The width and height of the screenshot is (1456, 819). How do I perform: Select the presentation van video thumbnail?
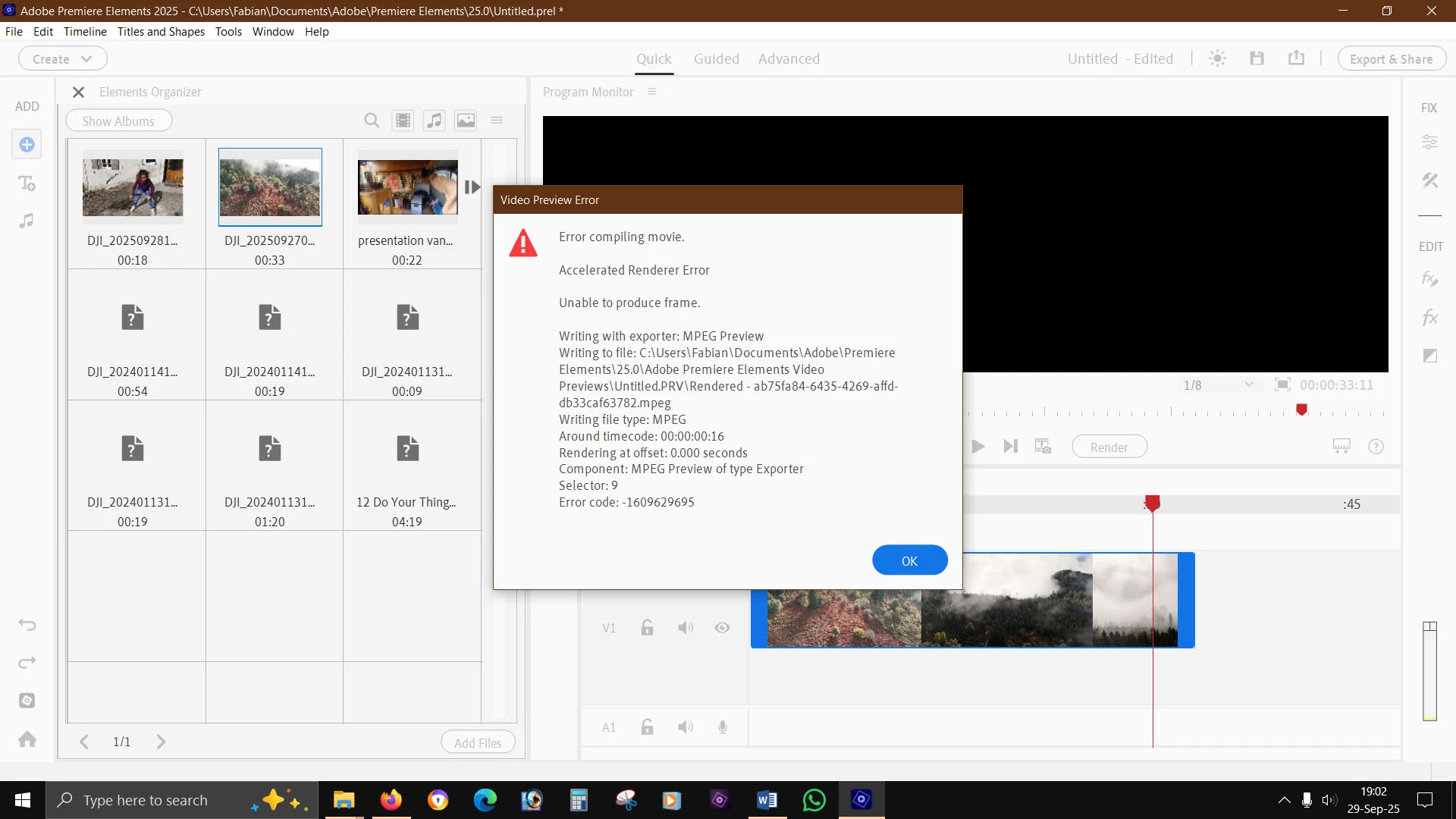click(407, 187)
